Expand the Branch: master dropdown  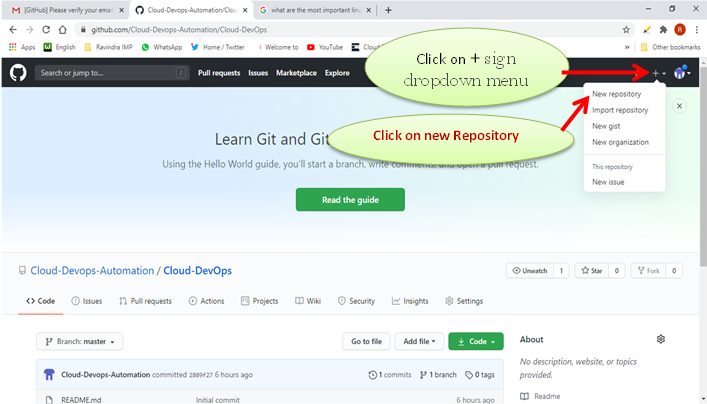pyautogui.click(x=79, y=341)
